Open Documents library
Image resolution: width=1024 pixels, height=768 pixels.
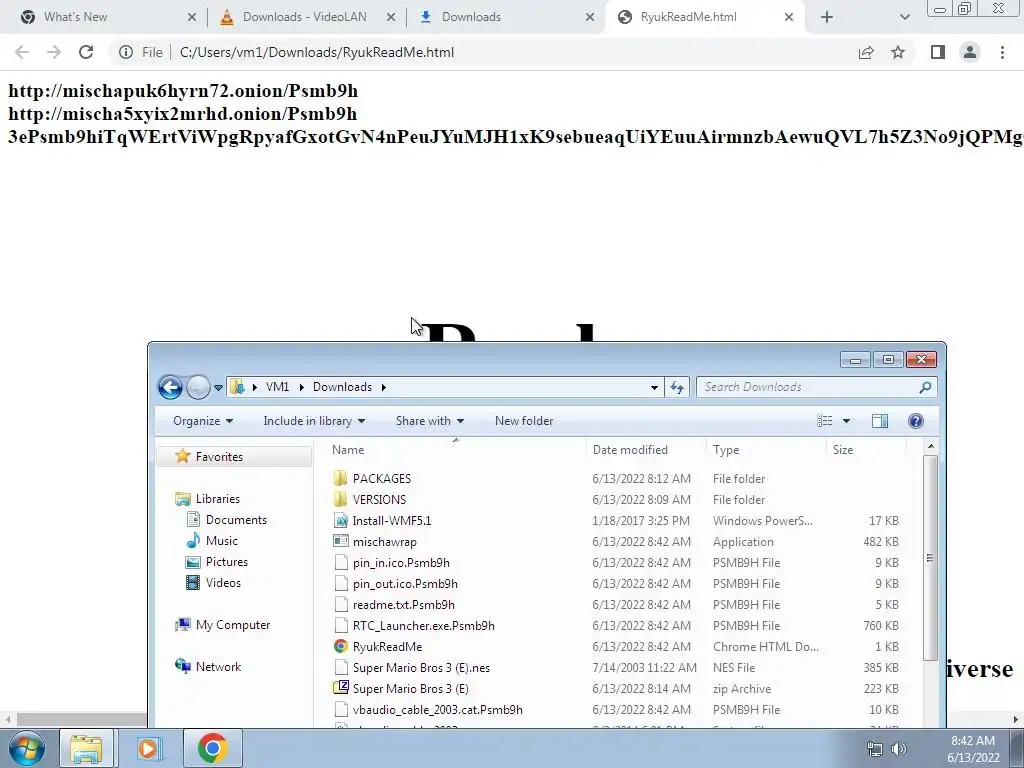[236, 519]
